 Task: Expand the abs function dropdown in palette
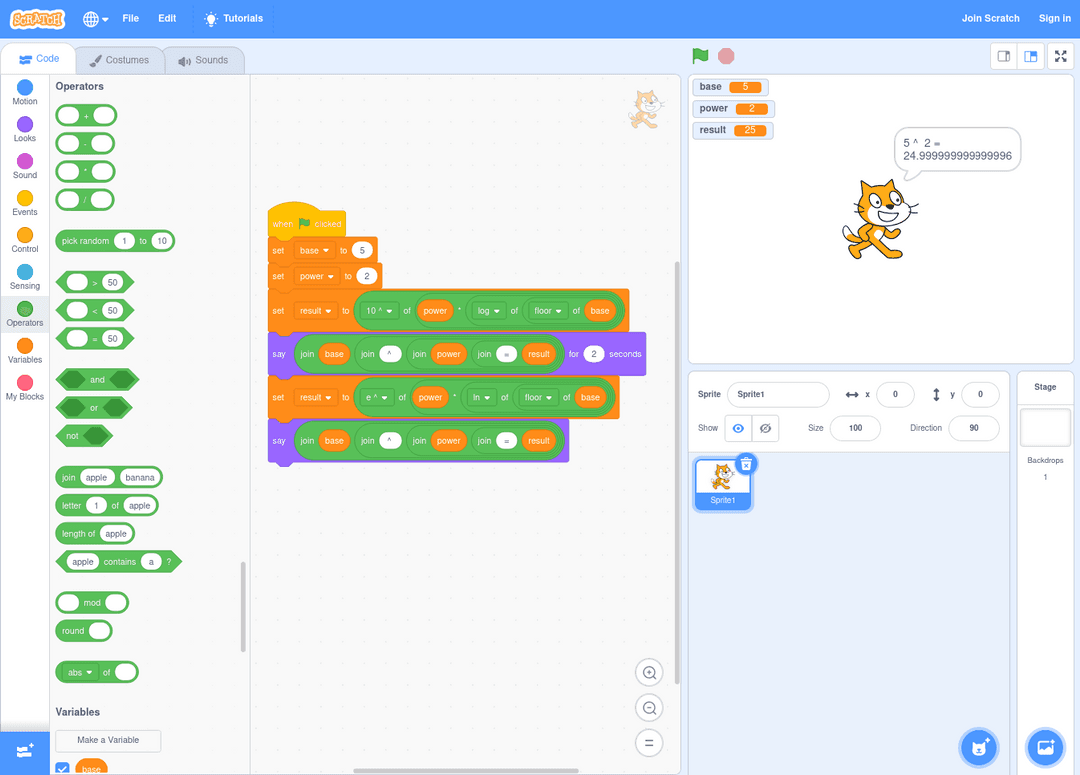pos(81,672)
